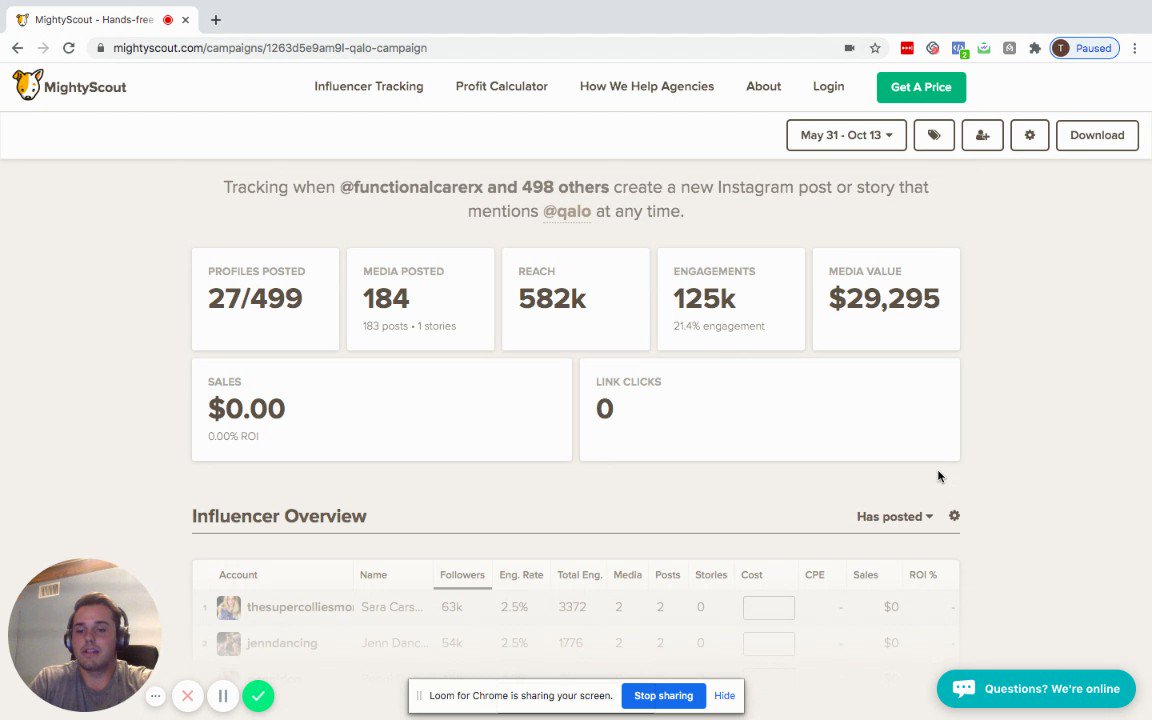Bookmark page with star icon
1152x720 pixels.
(875, 48)
